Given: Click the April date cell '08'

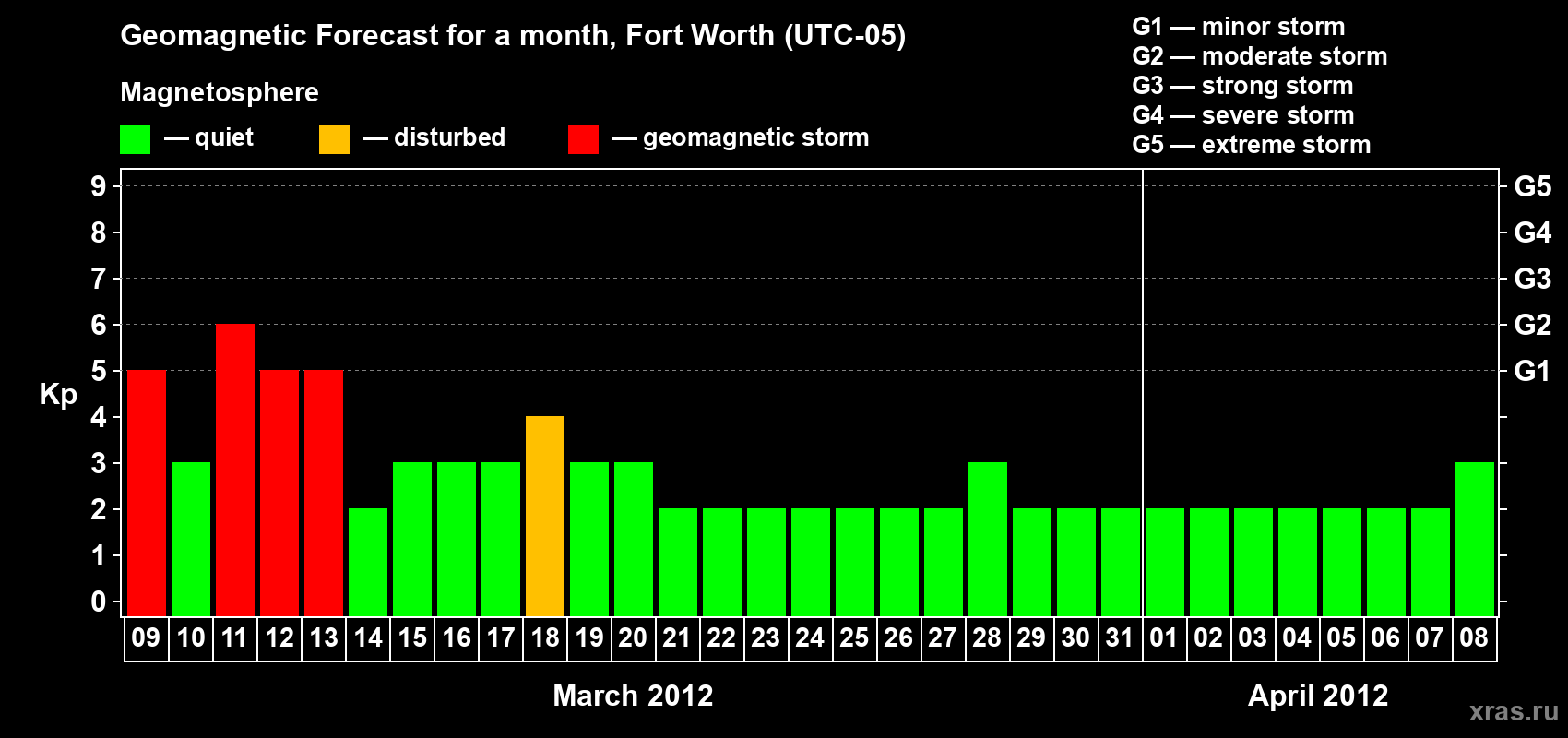Looking at the screenshot, I should coord(1475,638).
